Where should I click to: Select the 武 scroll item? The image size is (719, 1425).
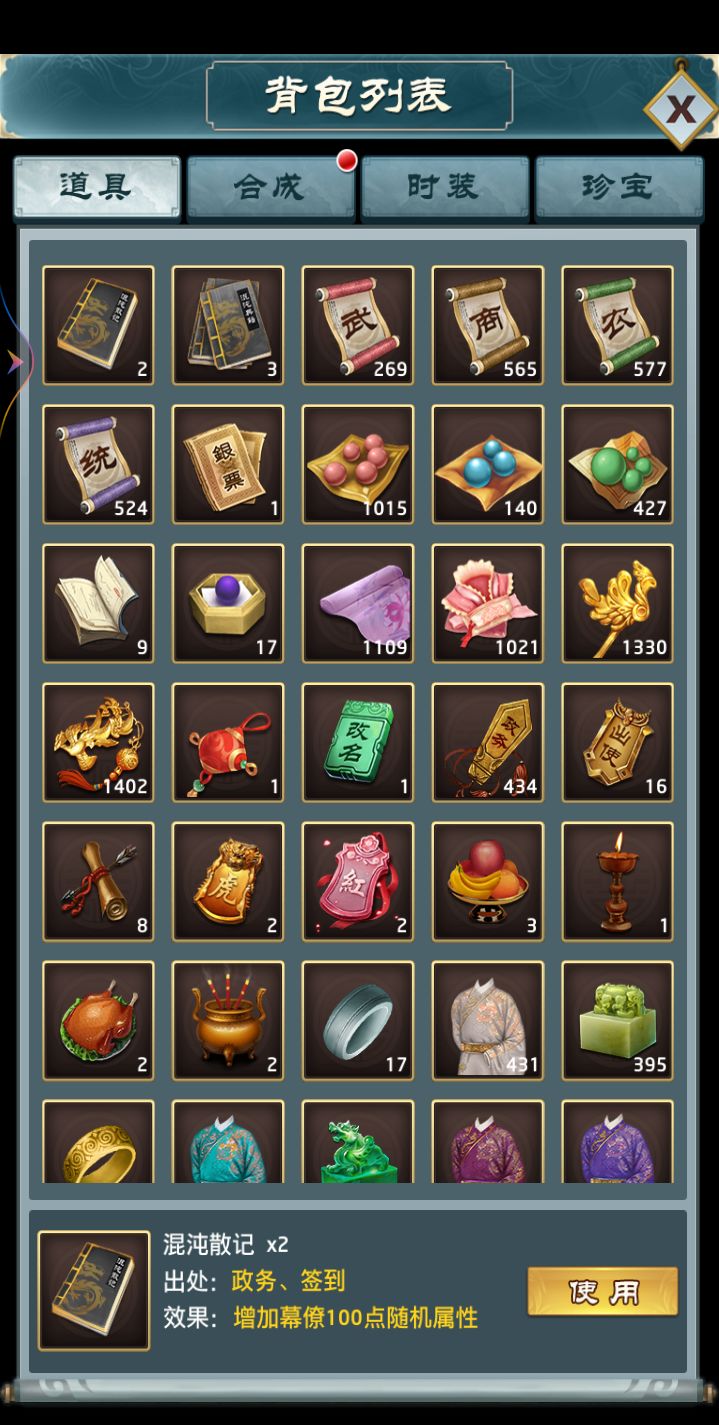(358, 325)
